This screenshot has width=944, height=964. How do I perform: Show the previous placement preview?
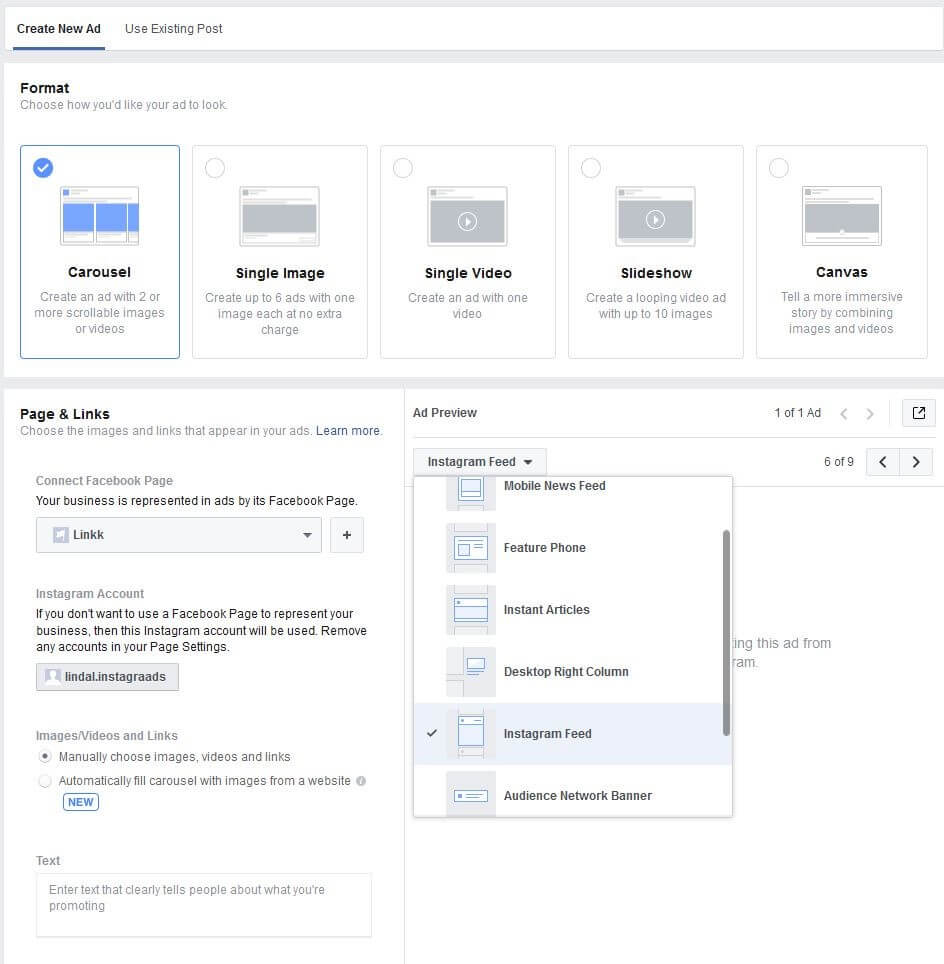[x=883, y=462]
